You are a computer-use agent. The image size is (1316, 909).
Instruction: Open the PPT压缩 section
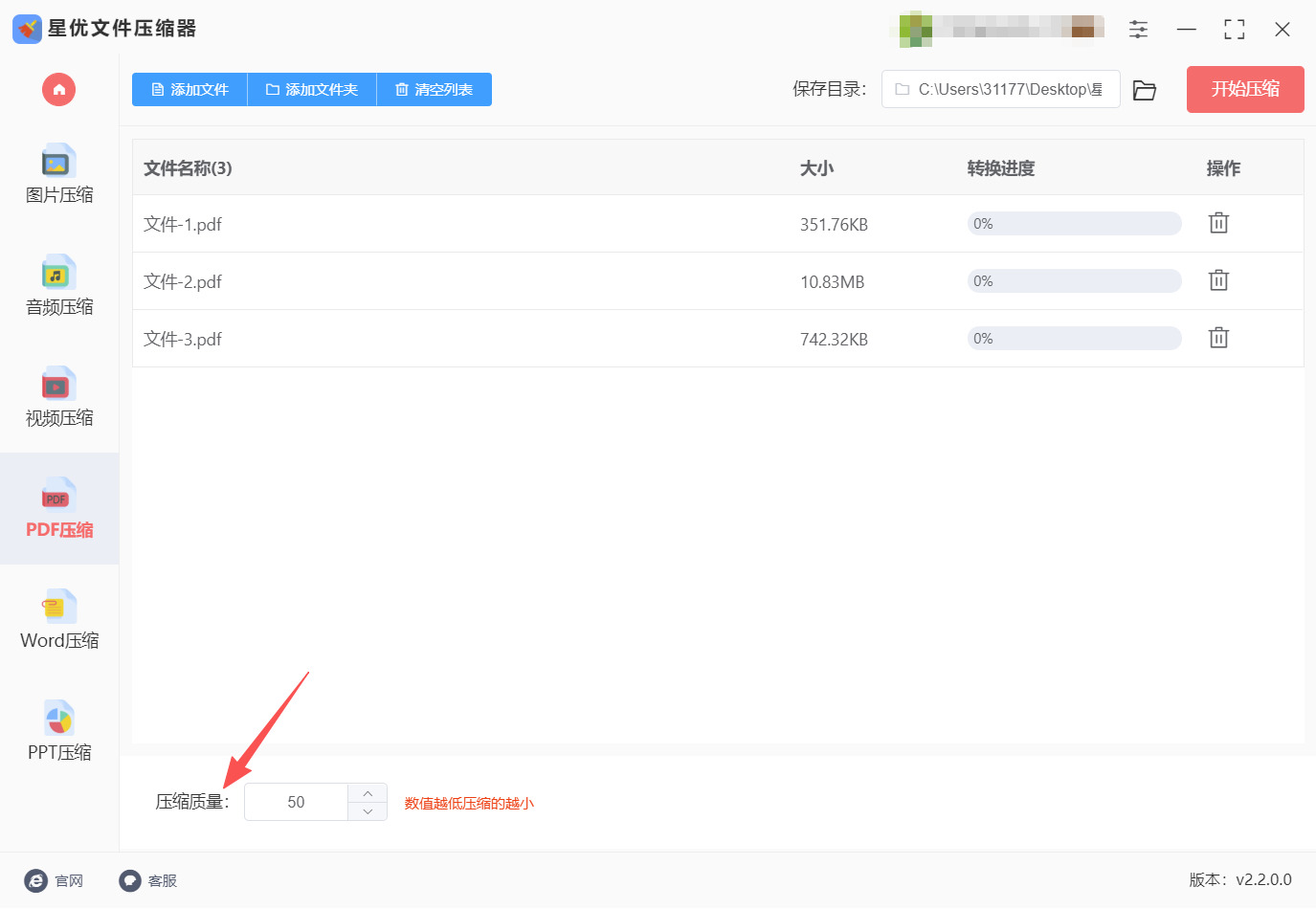(x=59, y=732)
